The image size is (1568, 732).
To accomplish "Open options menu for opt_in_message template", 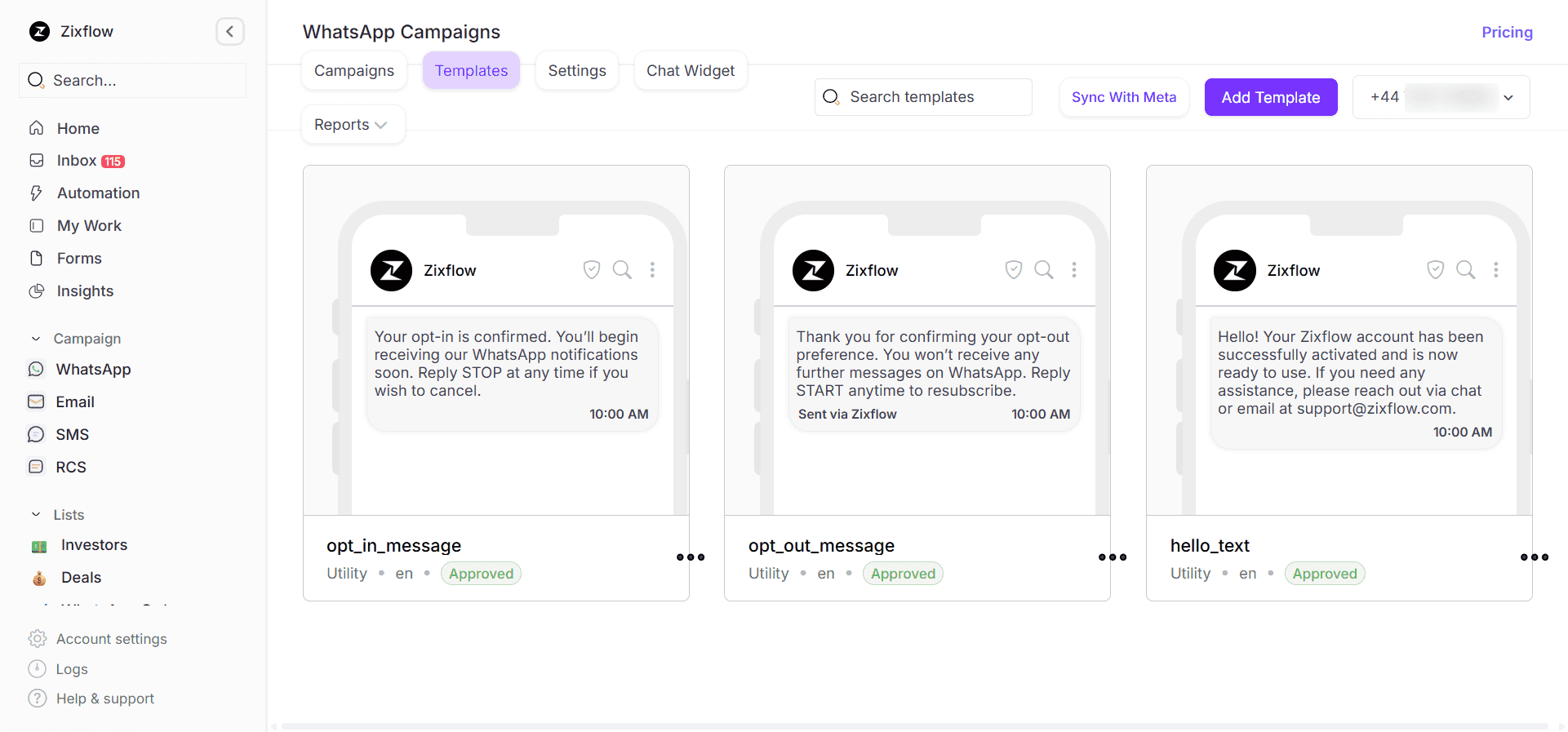I will click(691, 557).
